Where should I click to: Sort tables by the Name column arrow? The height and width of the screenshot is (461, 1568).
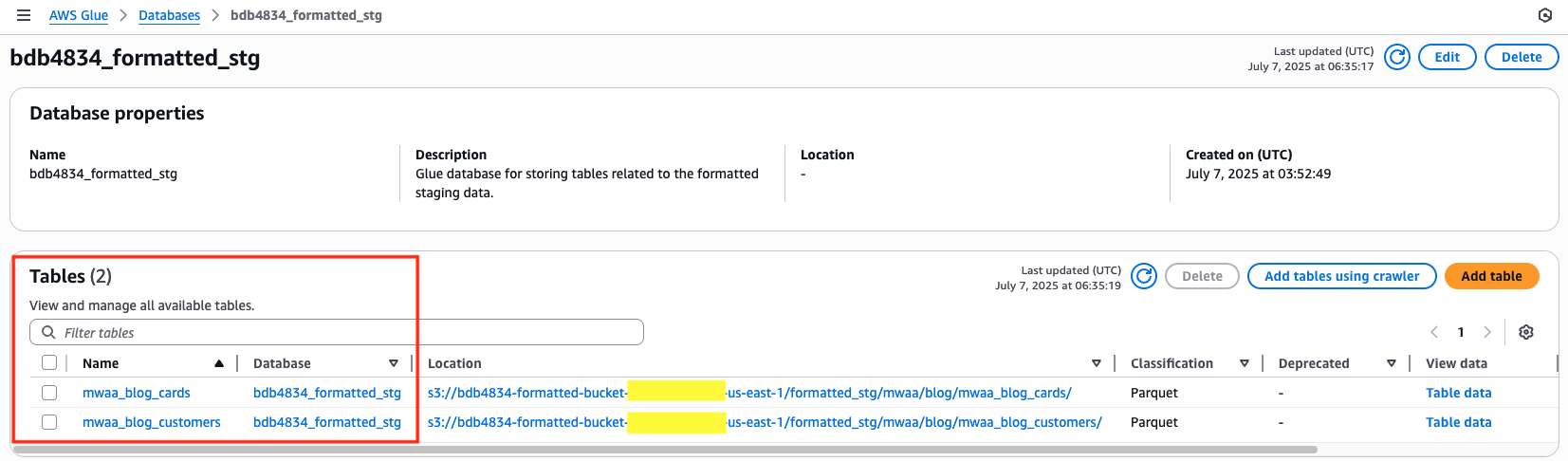click(219, 363)
